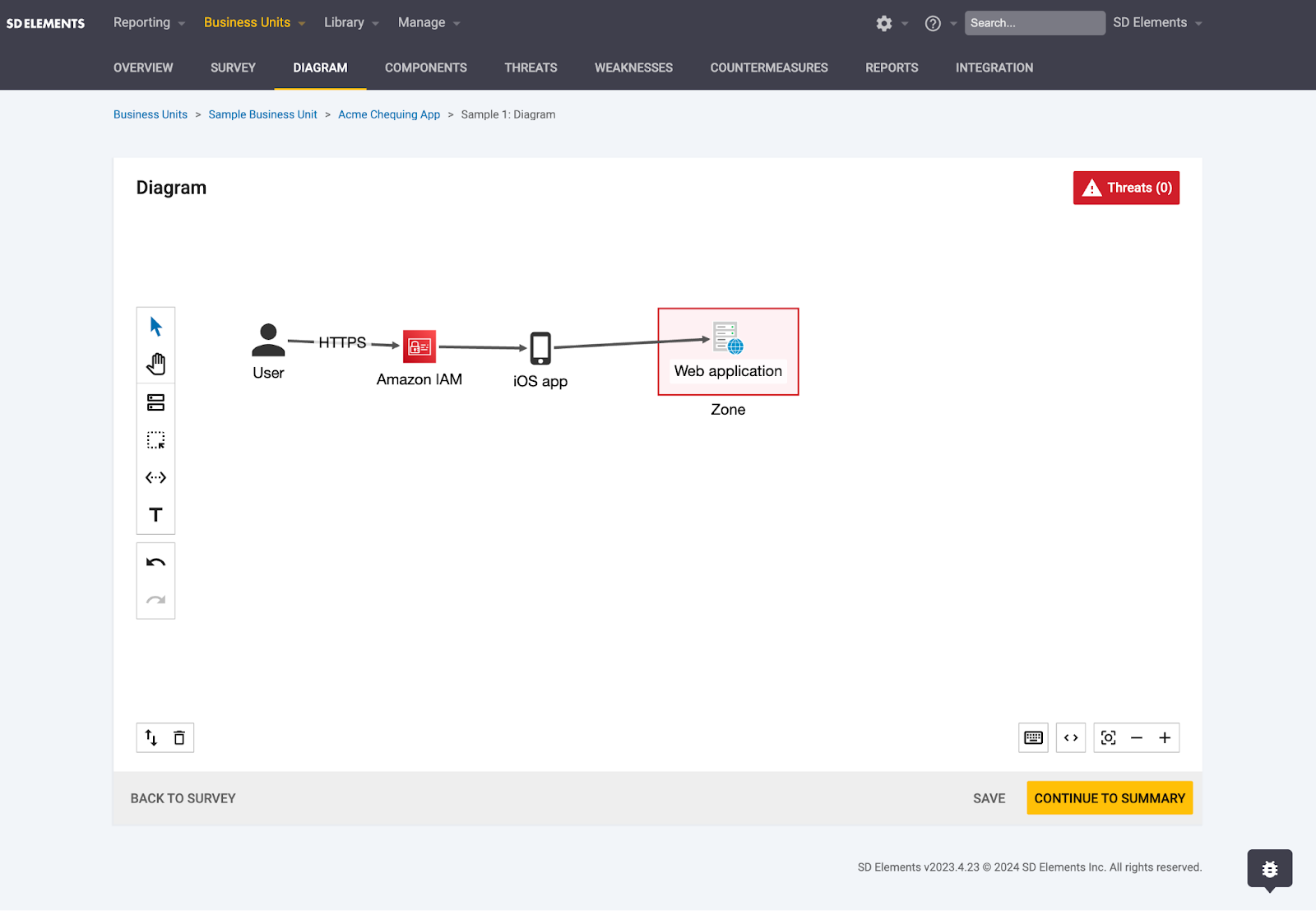Expand the Library menu
Image resolution: width=1316 pixels, height=911 pixels.
tap(351, 22)
